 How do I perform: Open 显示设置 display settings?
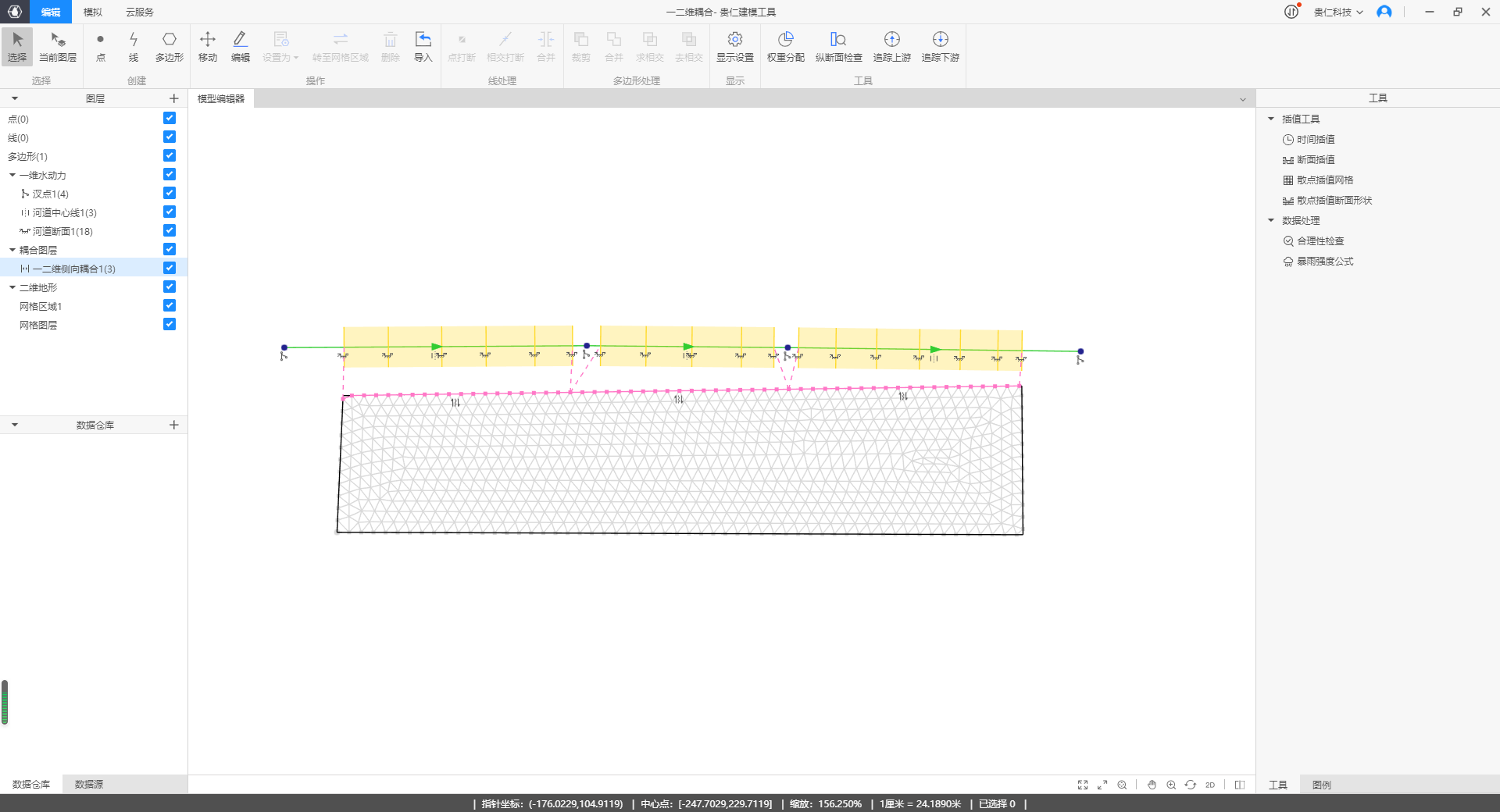click(x=734, y=46)
